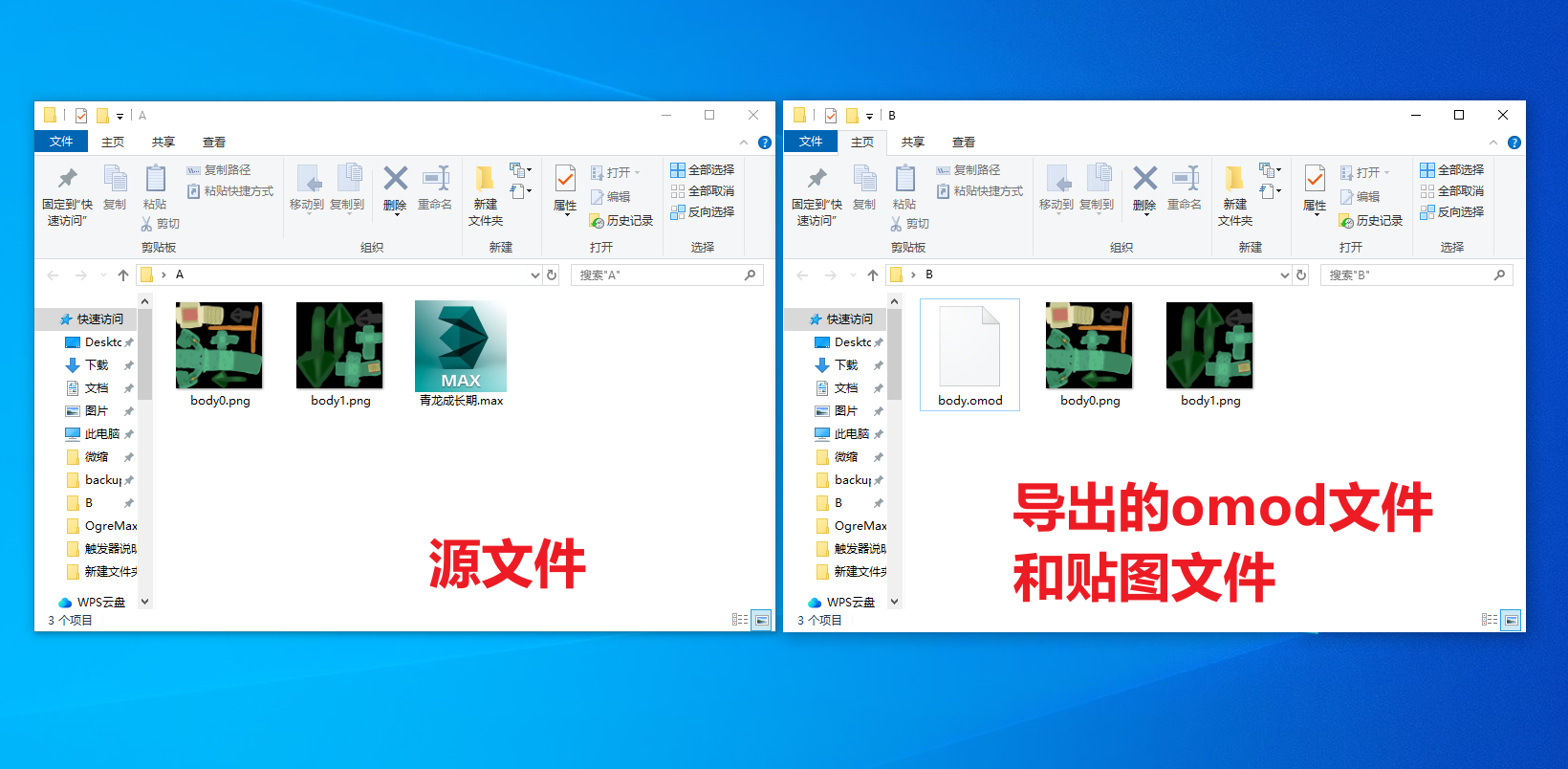Viewport: 1568px width, 769px height.
Task: Click Paste icon in window B ribbon
Action: point(904,187)
